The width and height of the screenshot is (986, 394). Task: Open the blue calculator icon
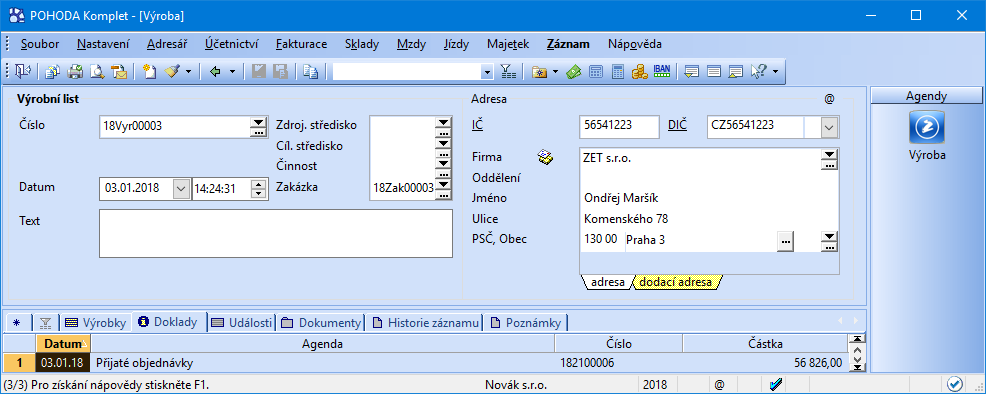[x=595, y=72]
